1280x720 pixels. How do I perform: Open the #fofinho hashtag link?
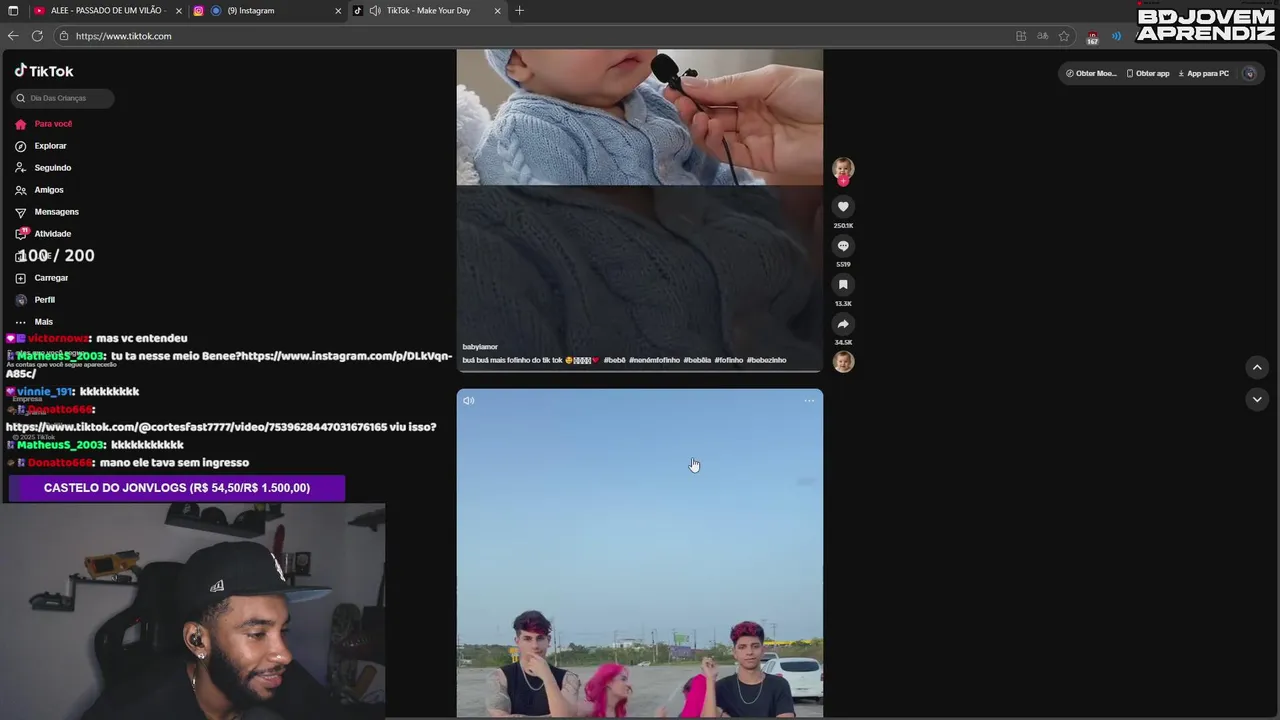click(728, 360)
